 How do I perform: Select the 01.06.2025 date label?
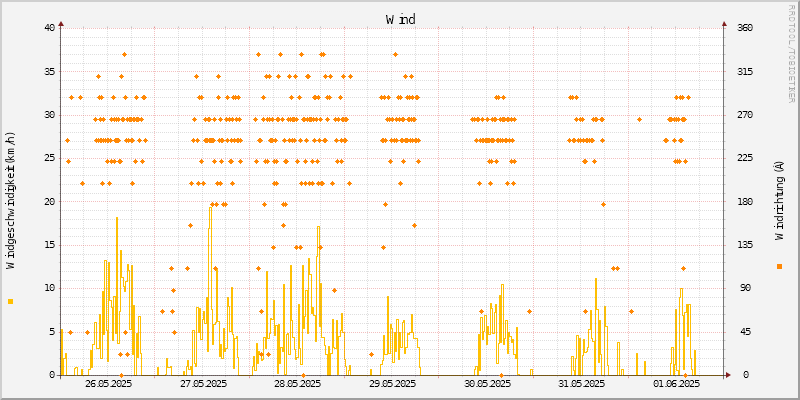click(x=676, y=383)
